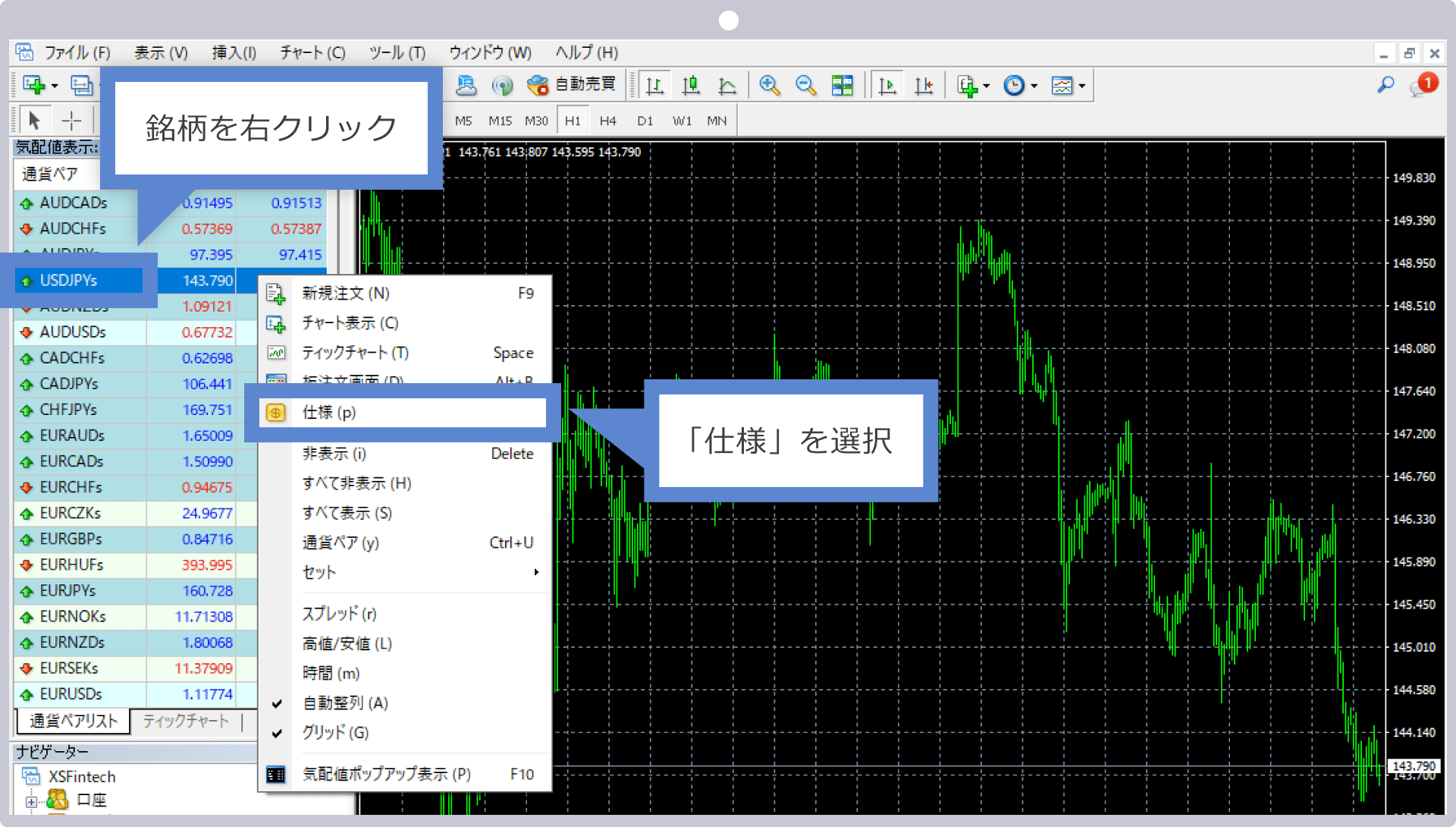
Task: Choose チャート表示 (C) in context menu
Action: click(x=404, y=323)
